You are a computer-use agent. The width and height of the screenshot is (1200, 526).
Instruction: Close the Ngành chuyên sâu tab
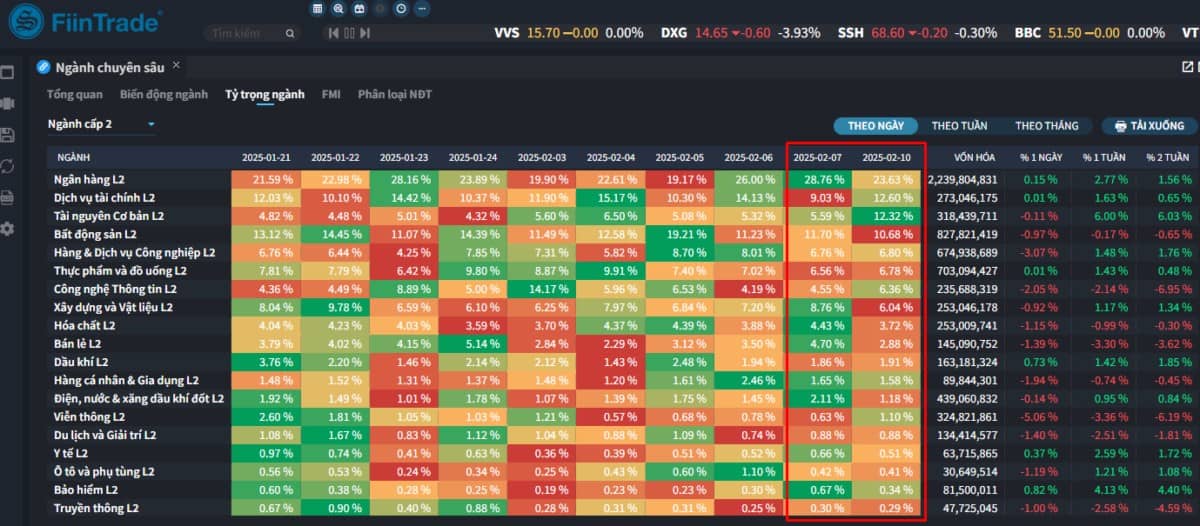click(x=176, y=66)
